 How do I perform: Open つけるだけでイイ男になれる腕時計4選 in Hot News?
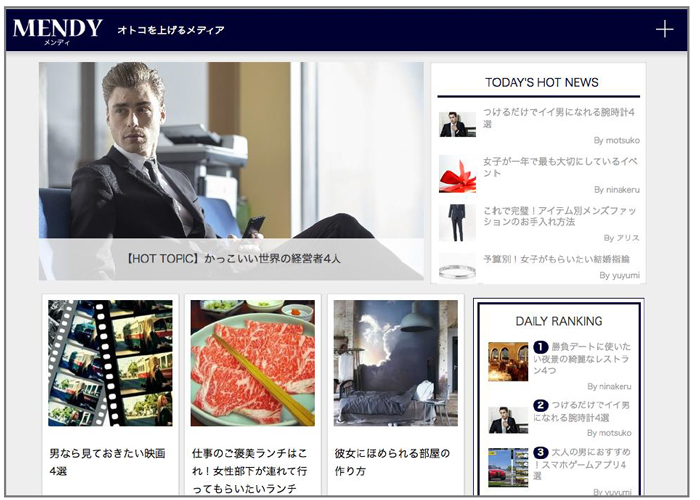pos(559,118)
